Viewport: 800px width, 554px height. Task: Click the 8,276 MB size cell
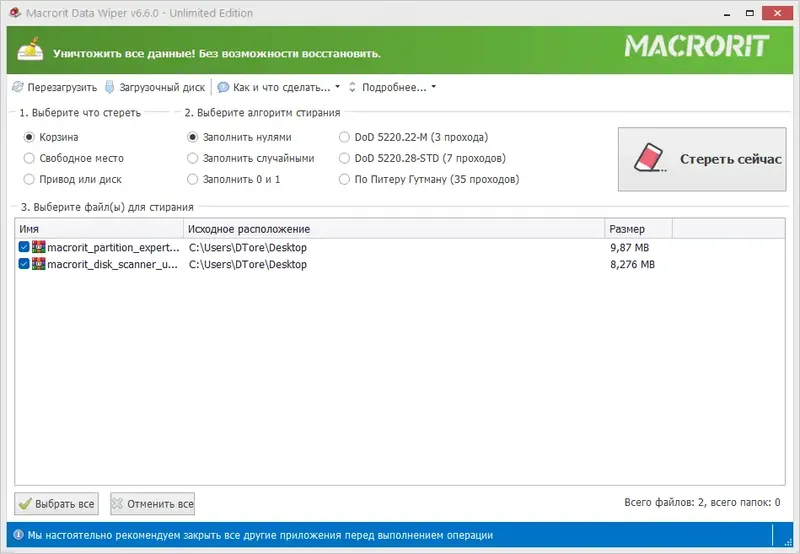pyautogui.click(x=632, y=264)
